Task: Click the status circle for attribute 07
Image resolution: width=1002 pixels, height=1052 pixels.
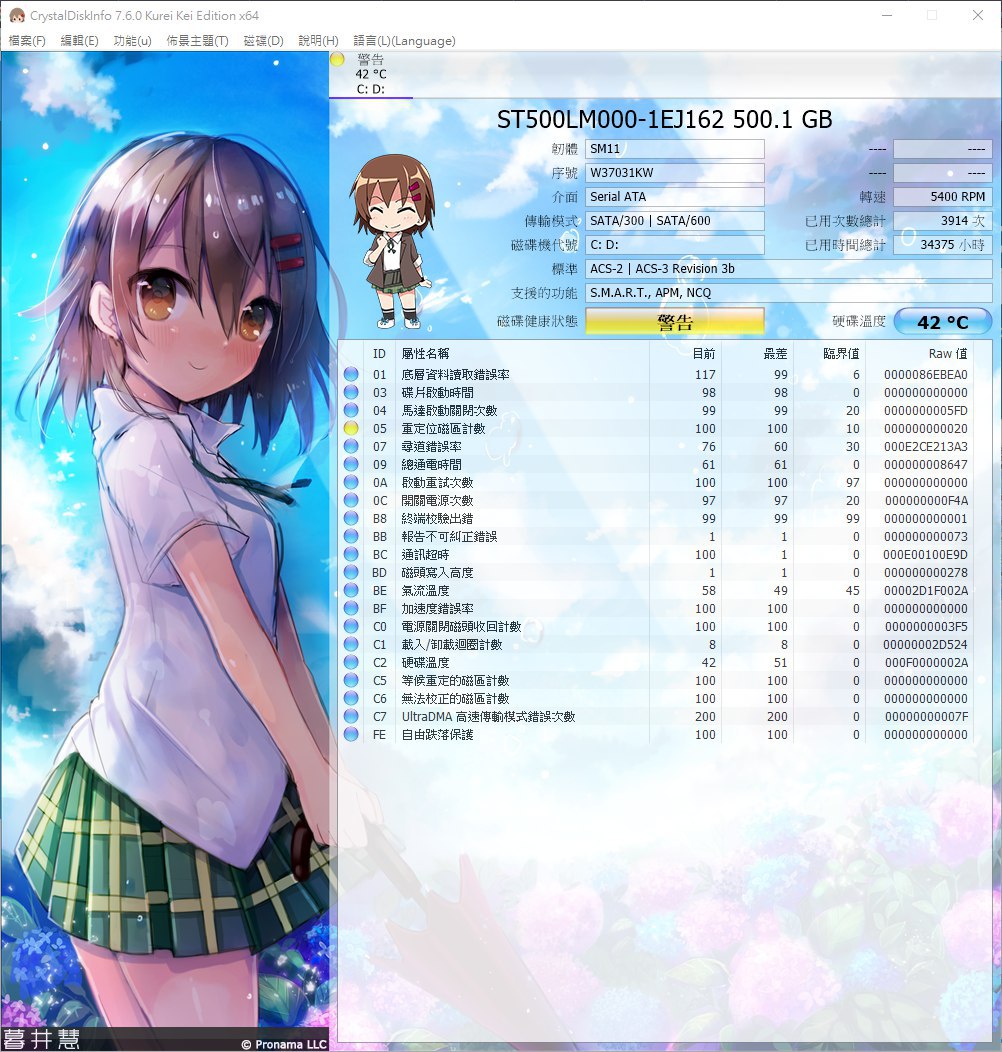Action: pos(351,446)
